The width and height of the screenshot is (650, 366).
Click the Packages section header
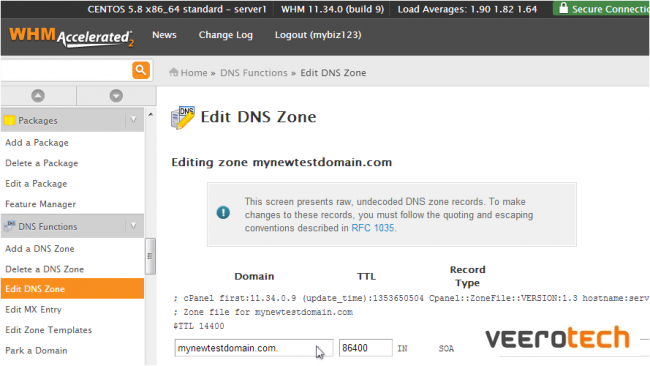[x=73, y=120]
